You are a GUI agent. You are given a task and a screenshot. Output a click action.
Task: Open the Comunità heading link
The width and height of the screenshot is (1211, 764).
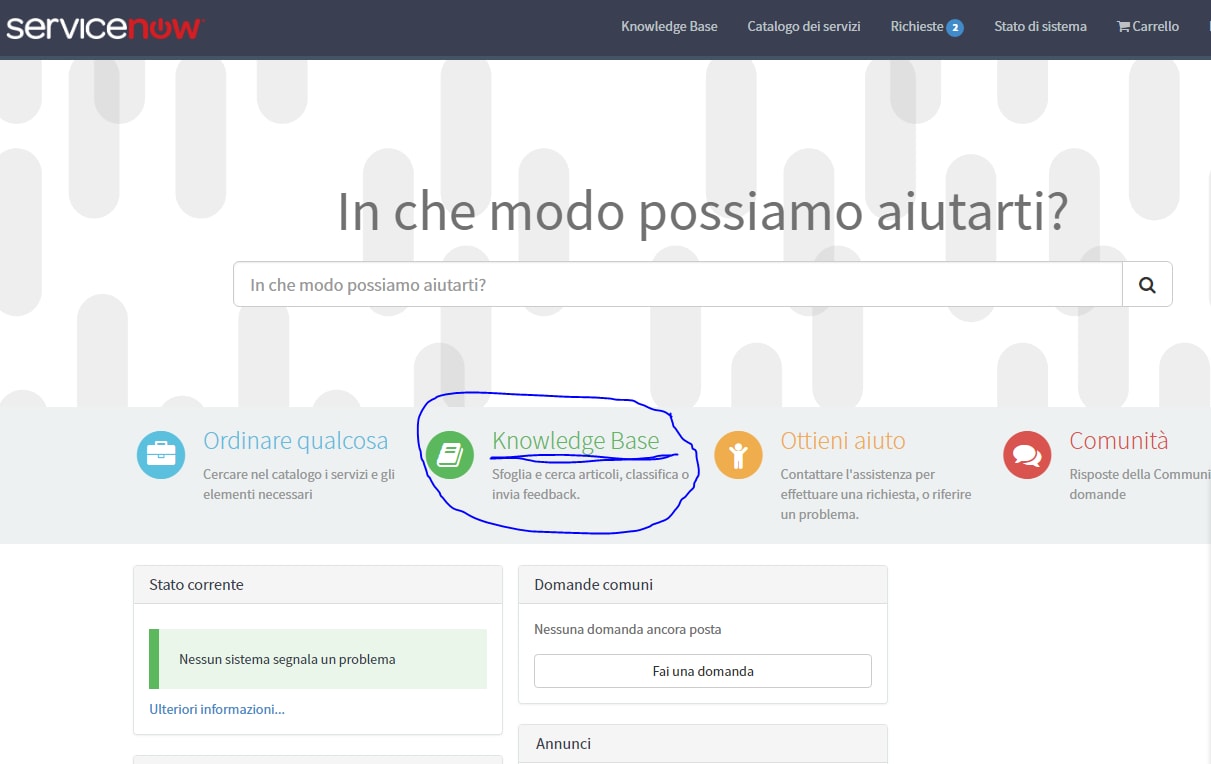1119,441
